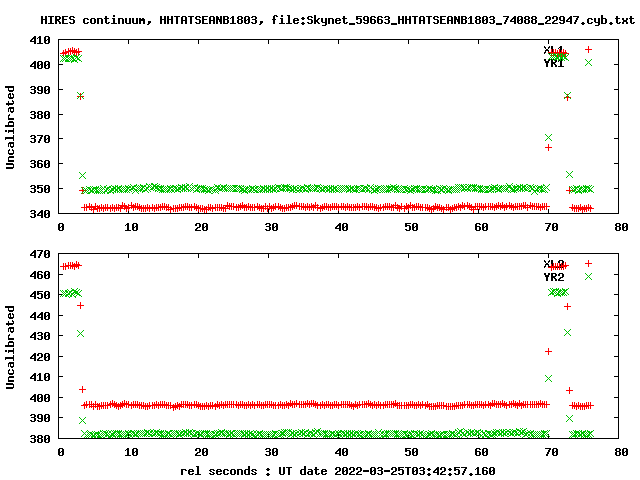Click the green cross legend marker for YR1

click(x=588, y=62)
